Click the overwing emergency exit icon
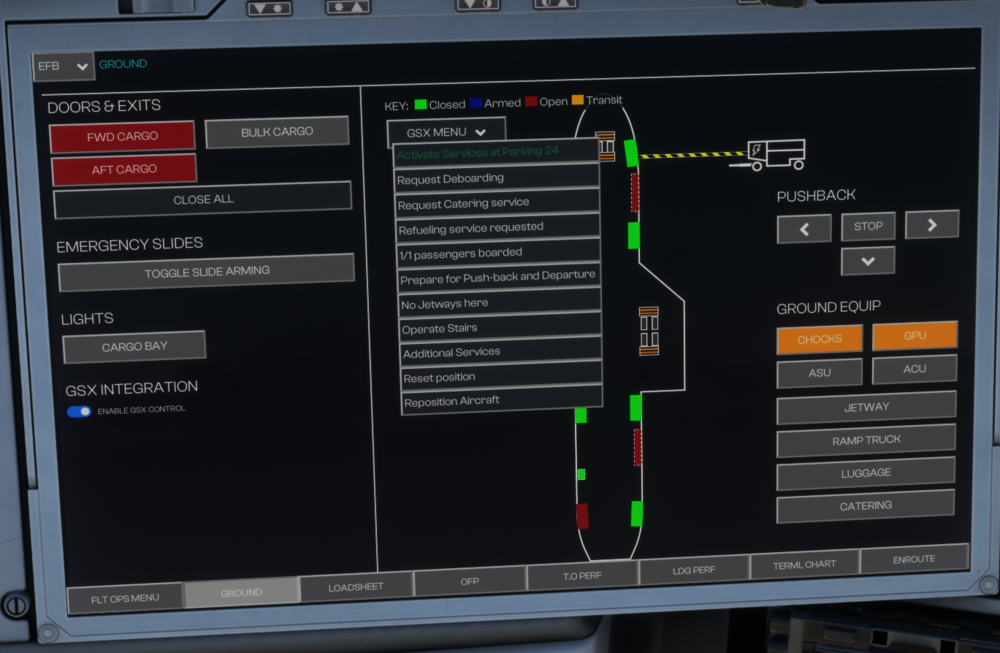 [x=650, y=331]
